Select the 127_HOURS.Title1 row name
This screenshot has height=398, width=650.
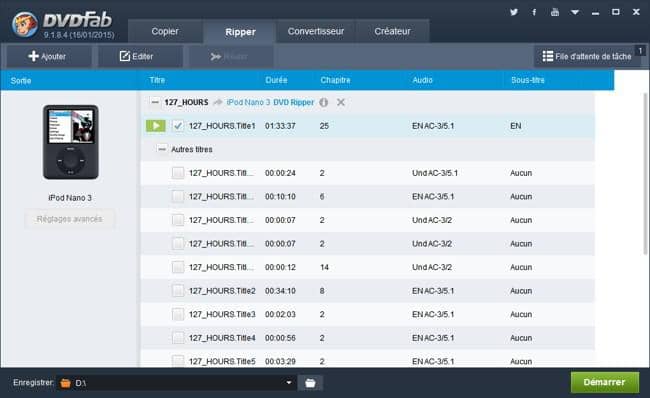(x=222, y=126)
